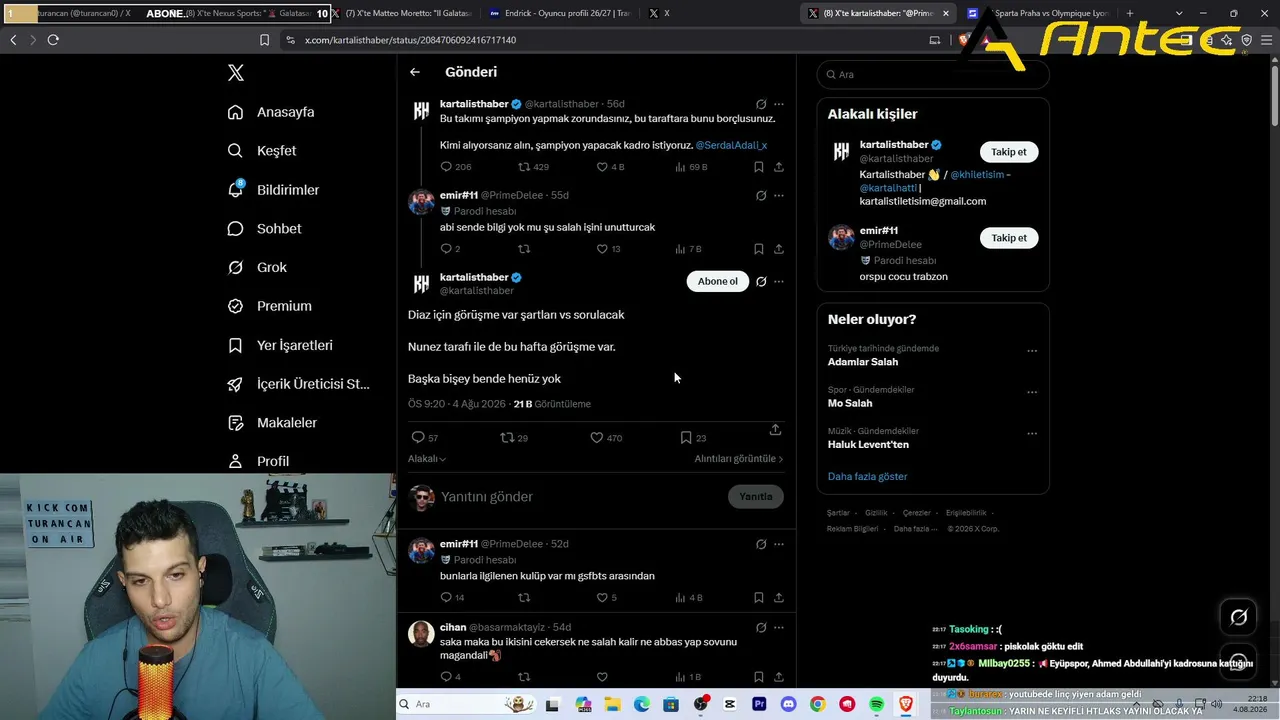Expand the Alakalı sort dropdown

click(x=427, y=459)
